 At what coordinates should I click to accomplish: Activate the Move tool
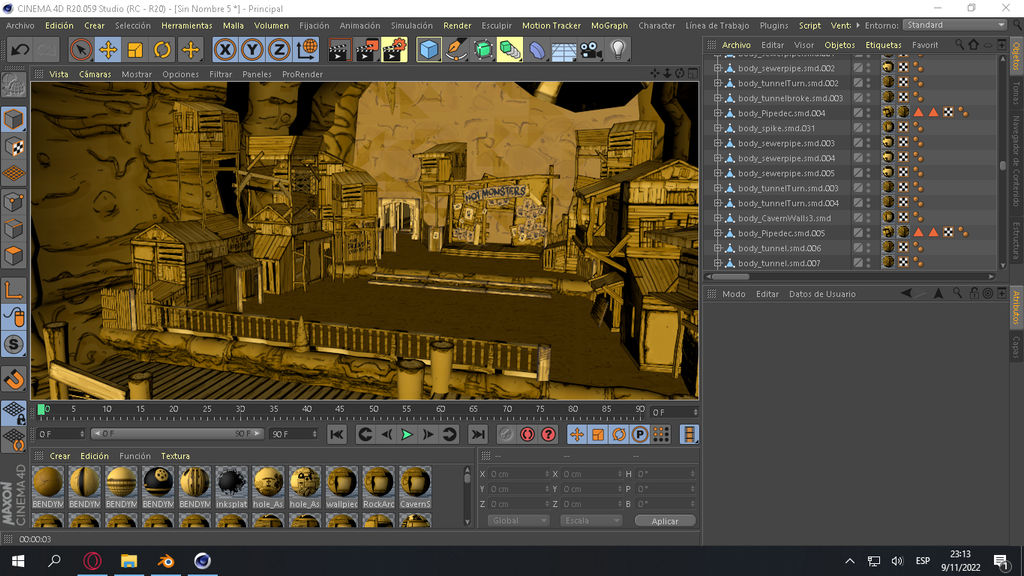pos(108,50)
